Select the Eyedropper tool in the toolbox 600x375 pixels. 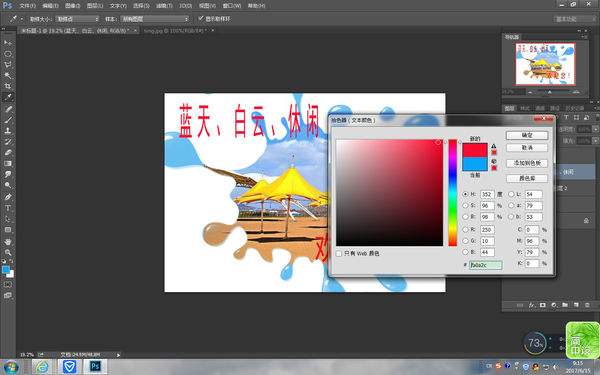[x=8, y=97]
